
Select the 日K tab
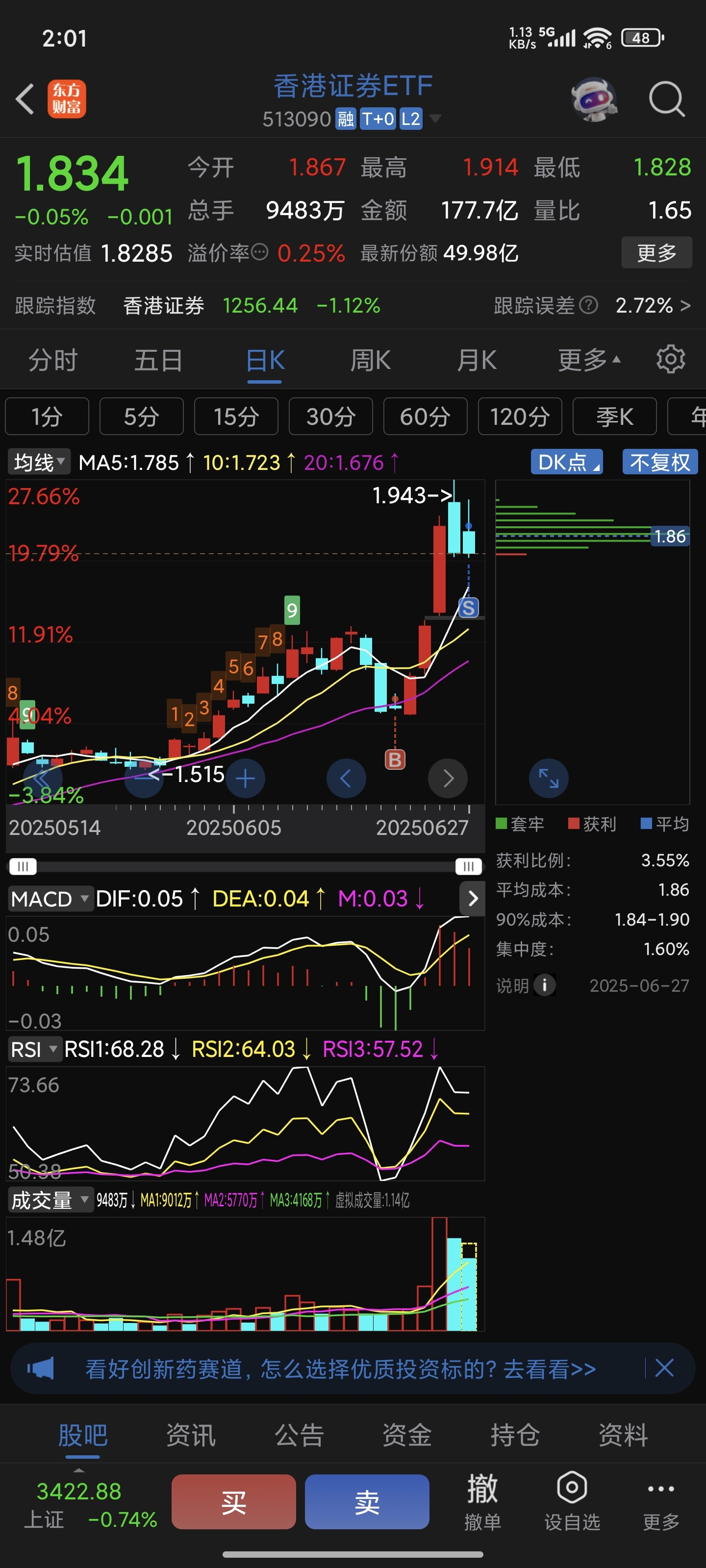(265, 360)
